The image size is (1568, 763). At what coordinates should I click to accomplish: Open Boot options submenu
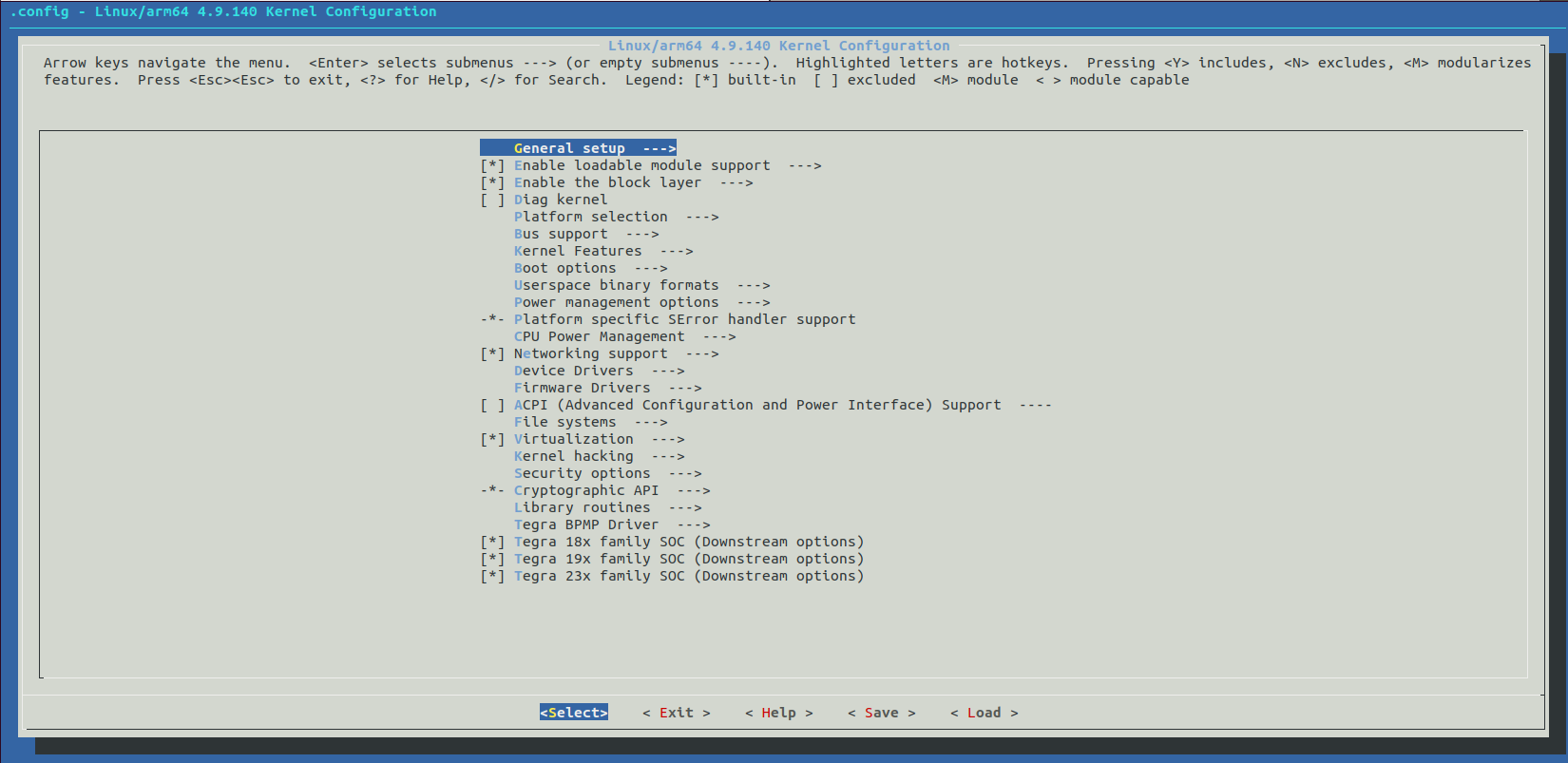[x=590, y=268]
